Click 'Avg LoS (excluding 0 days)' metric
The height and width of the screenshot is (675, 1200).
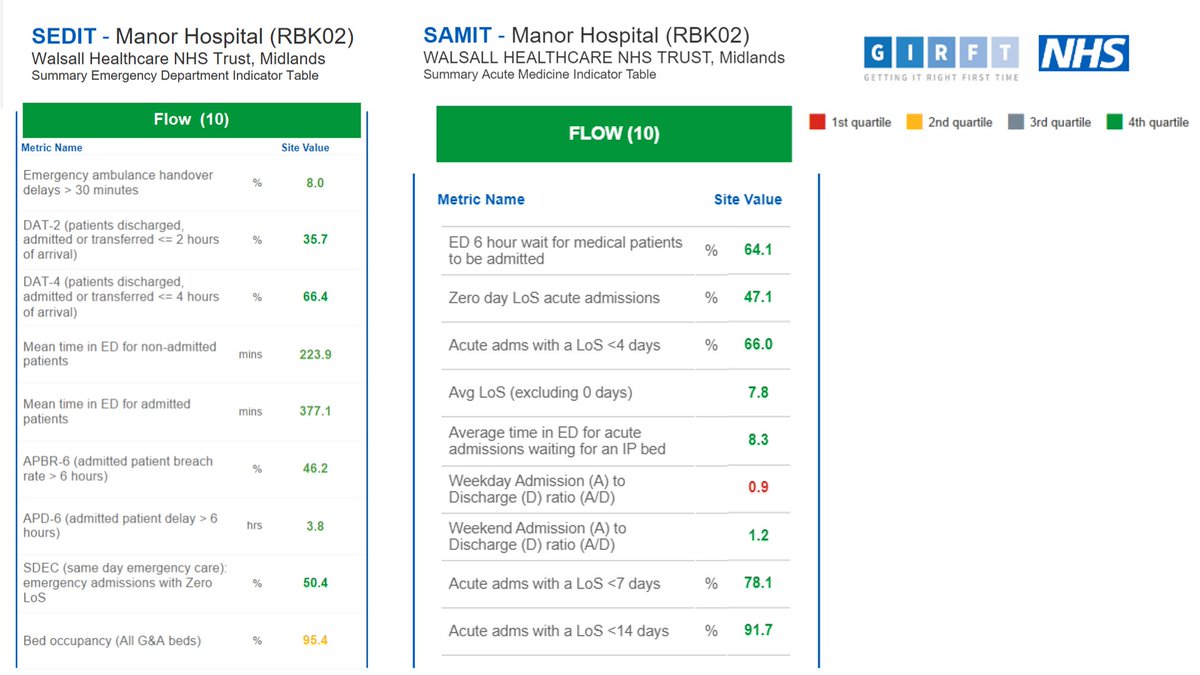540,393
